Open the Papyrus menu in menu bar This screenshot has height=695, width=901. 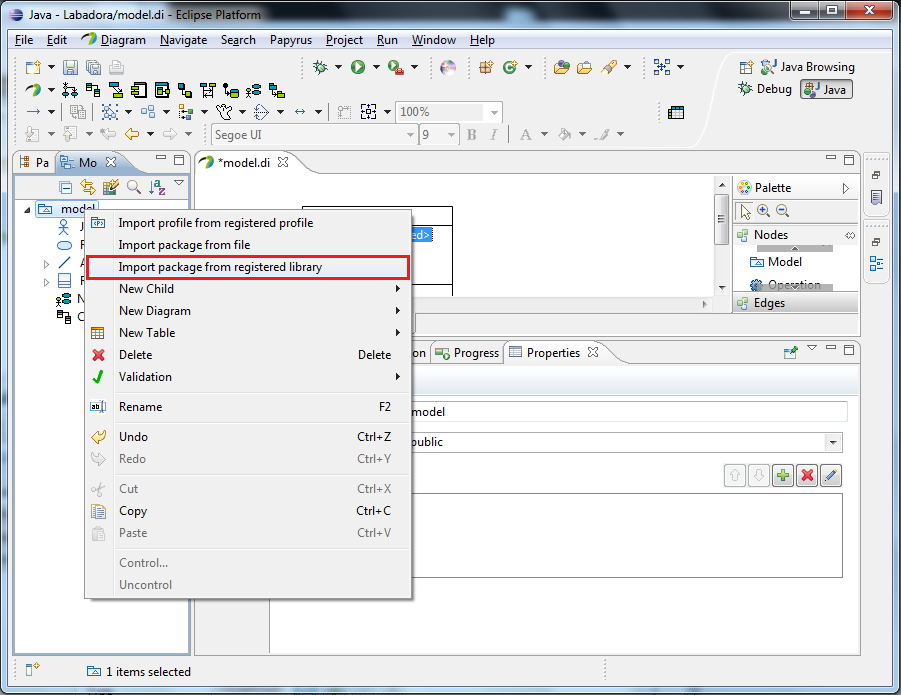(290, 40)
